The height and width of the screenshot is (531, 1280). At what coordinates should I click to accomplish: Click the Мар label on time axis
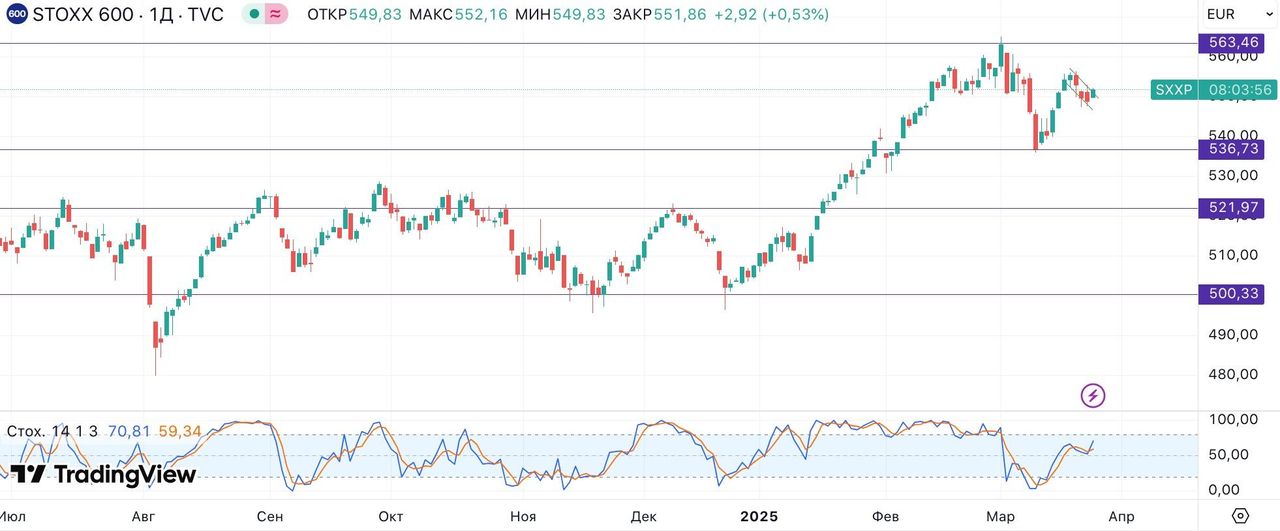(1000, 516)
